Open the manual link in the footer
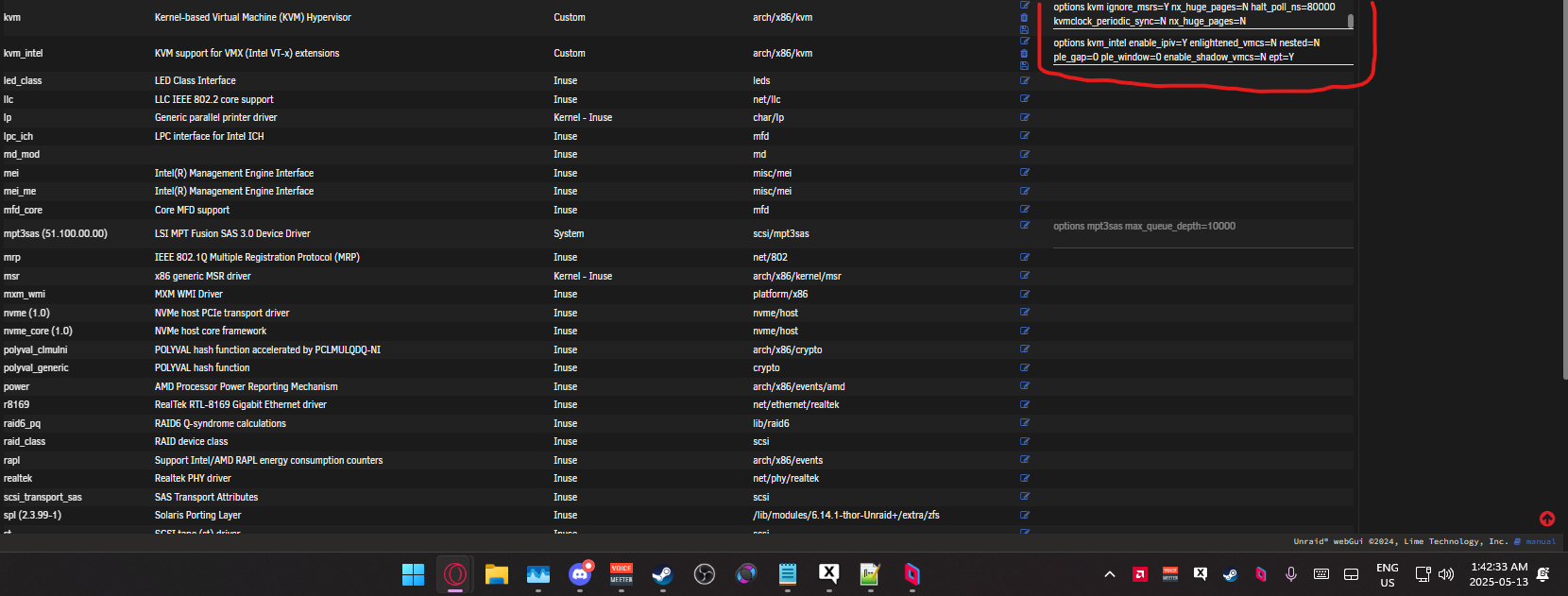The height and width of the screenshot is (596, 1568). click(1540, 542)
